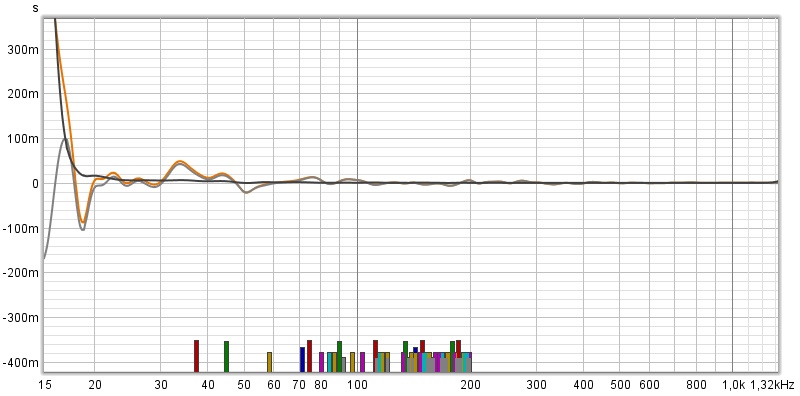Click the 80 Hz frequency axis label
The image size is (800, 396).
point(321,385)
